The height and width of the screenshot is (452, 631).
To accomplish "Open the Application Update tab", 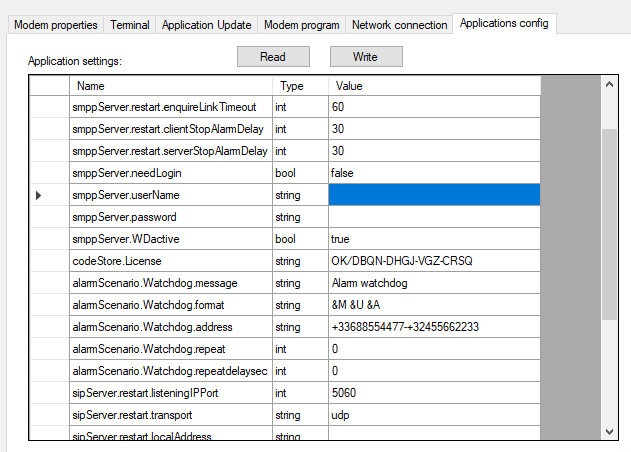I will coord(206,24).
